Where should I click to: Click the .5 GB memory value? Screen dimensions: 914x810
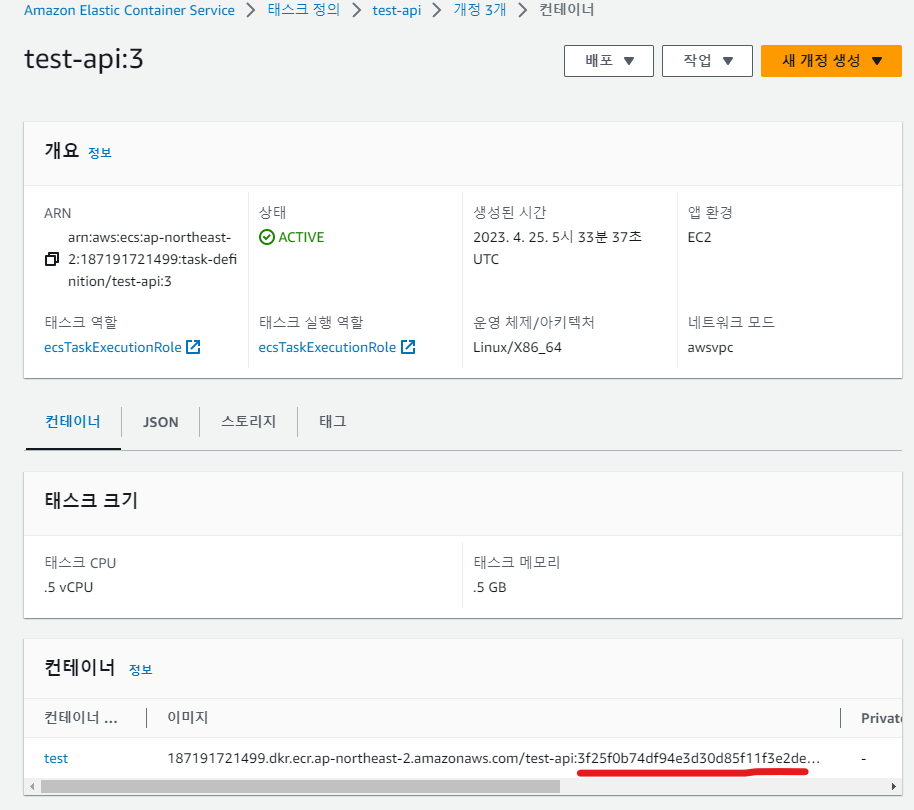point(490,587)
